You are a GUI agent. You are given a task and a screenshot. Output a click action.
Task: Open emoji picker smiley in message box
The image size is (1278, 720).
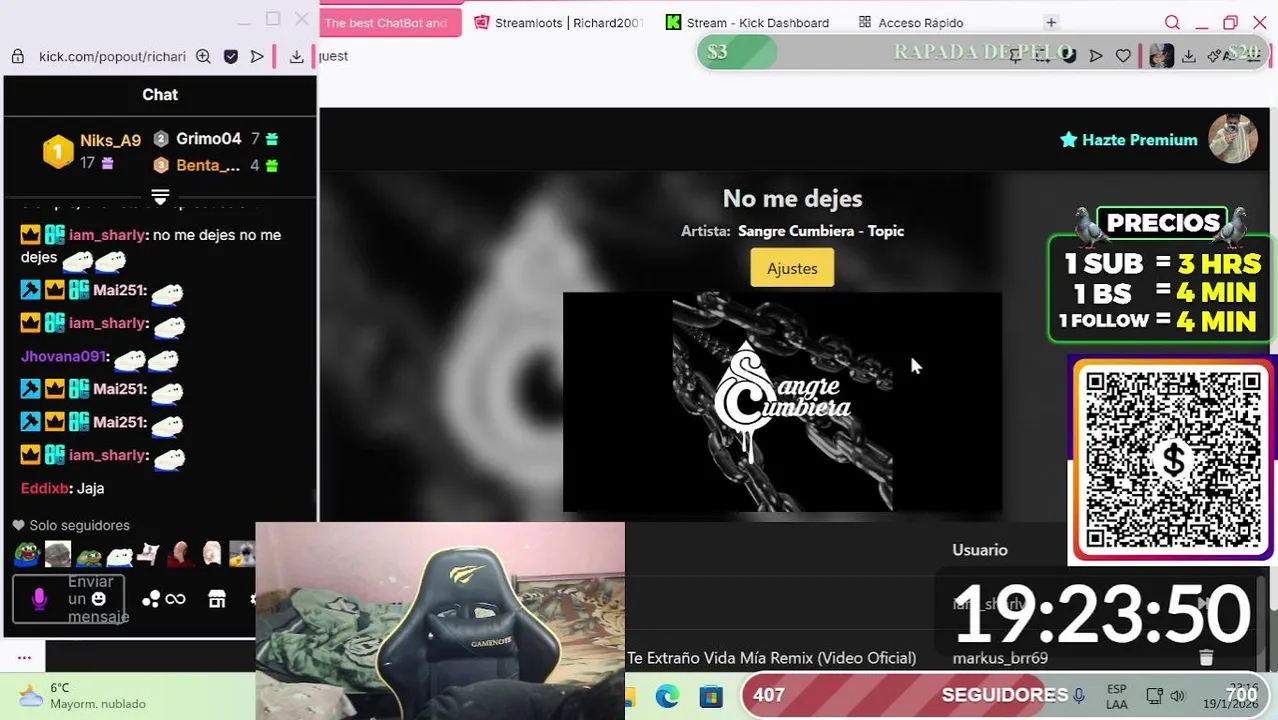pyautogui.click(x=98, y=599)
